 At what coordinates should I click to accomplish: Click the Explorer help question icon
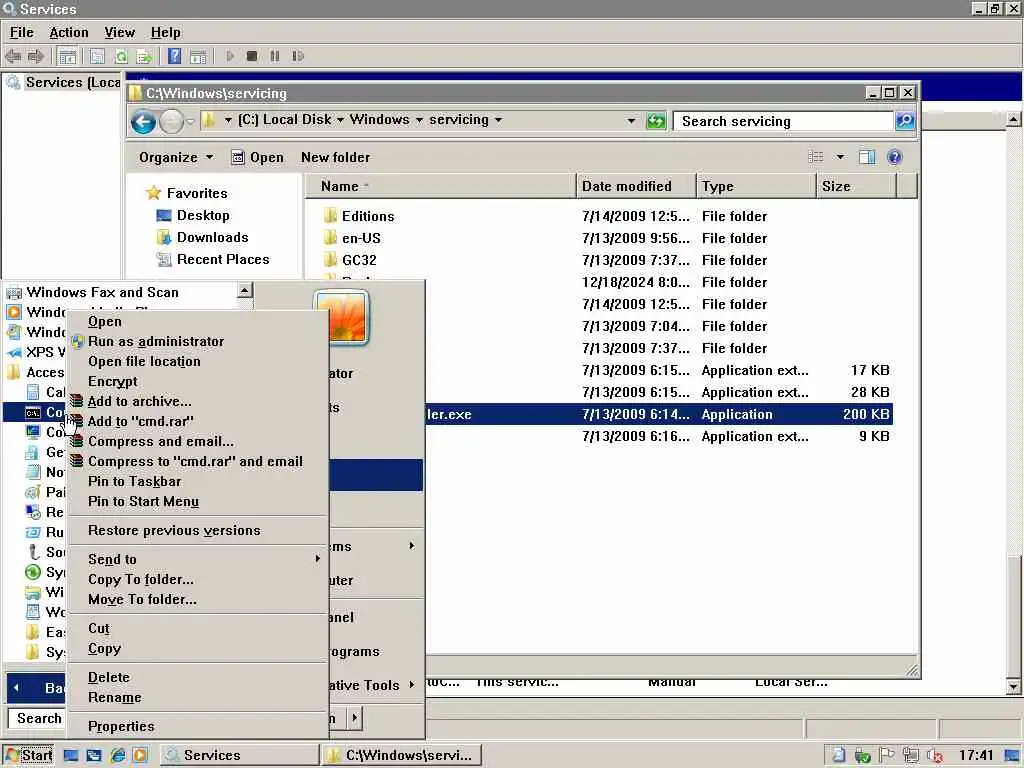click(x=895, y=157)
